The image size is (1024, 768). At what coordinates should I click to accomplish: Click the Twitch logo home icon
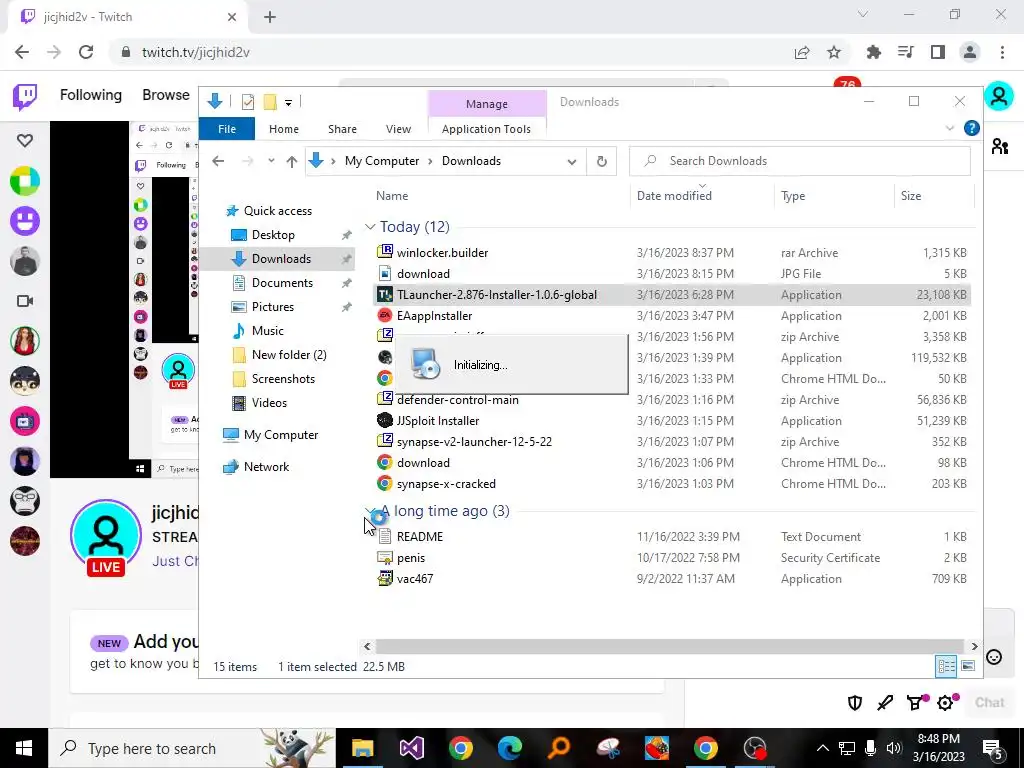point(25,97)
